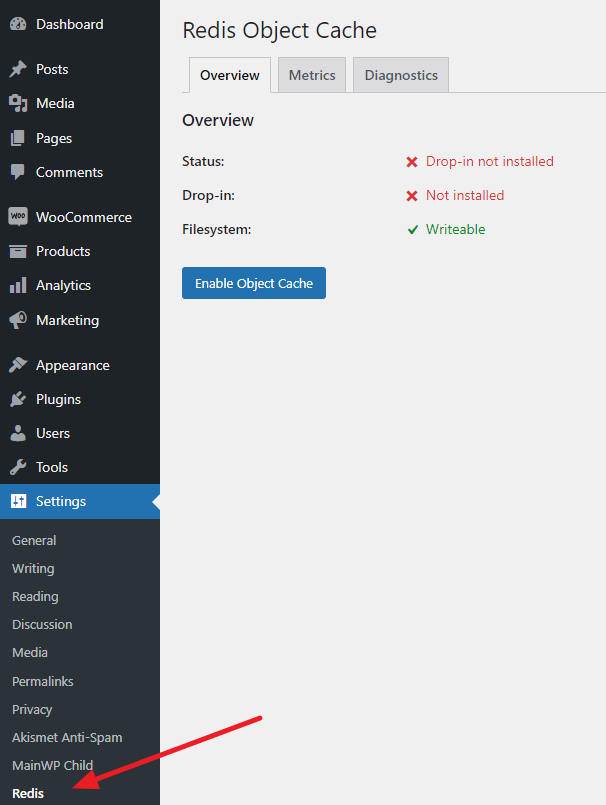Open Permalinks under Settings
The height and width of the screenshot is (805, 606).
click(x=42, y=681)
